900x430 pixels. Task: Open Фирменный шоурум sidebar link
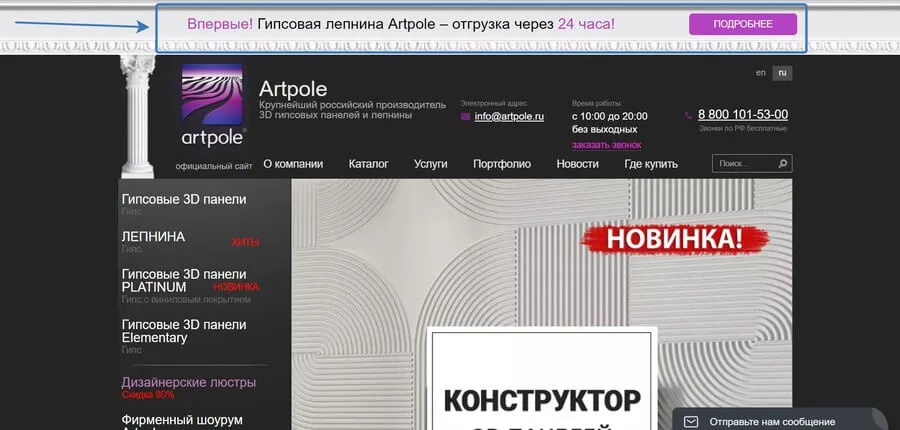182,420
